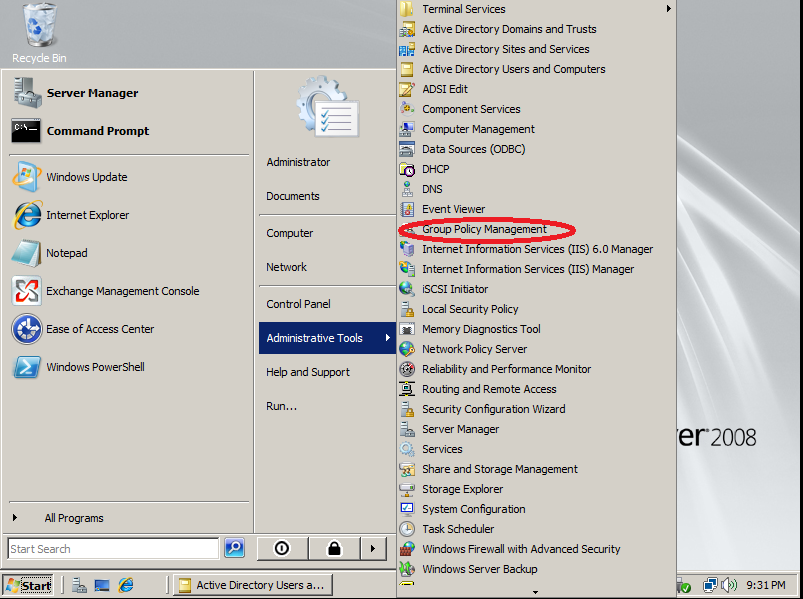The height and width of the screenshot is (599, 803).
Task: Launch Command Prompt icon
Action: [26, 131]
